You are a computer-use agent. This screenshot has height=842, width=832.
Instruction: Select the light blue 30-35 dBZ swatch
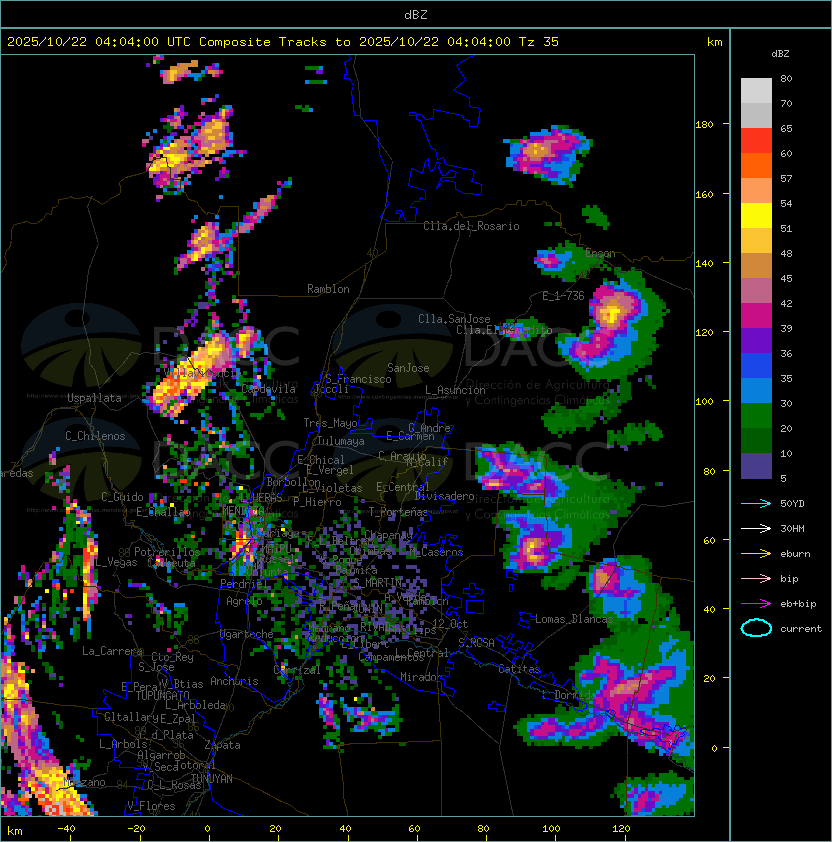756,391
